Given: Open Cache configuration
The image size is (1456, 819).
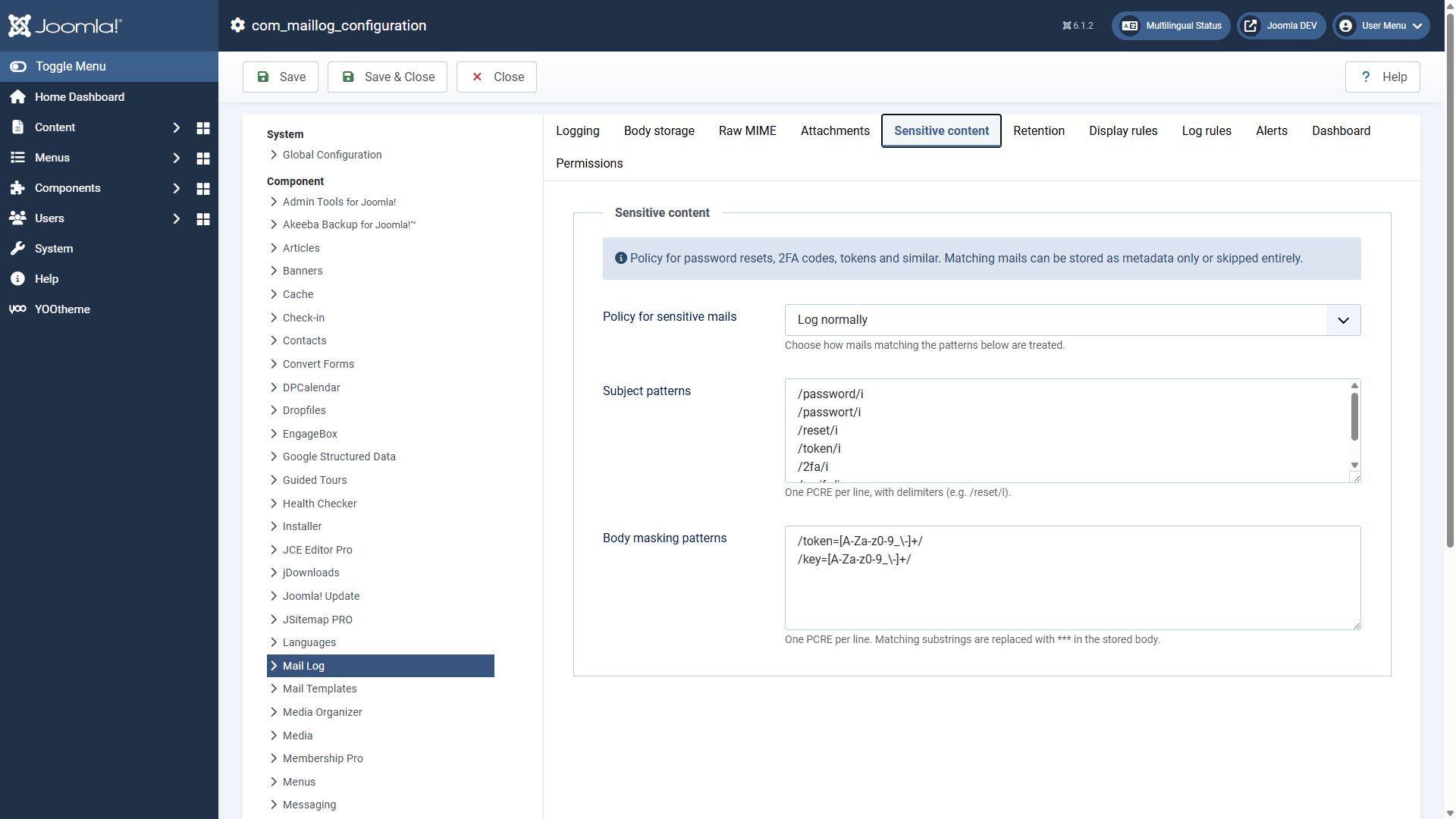Looking at the screenshot, I should point(298,294).
